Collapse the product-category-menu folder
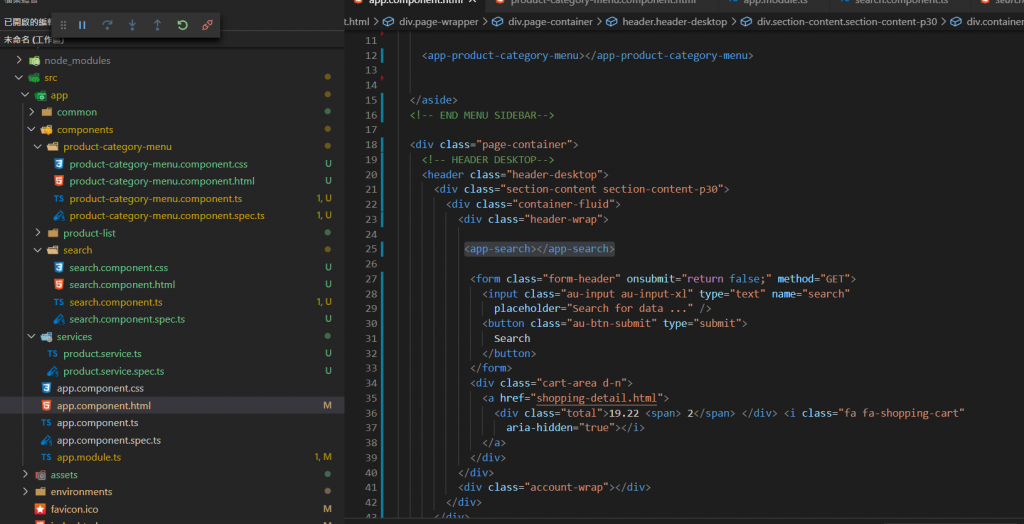 [x=38, y=146]
